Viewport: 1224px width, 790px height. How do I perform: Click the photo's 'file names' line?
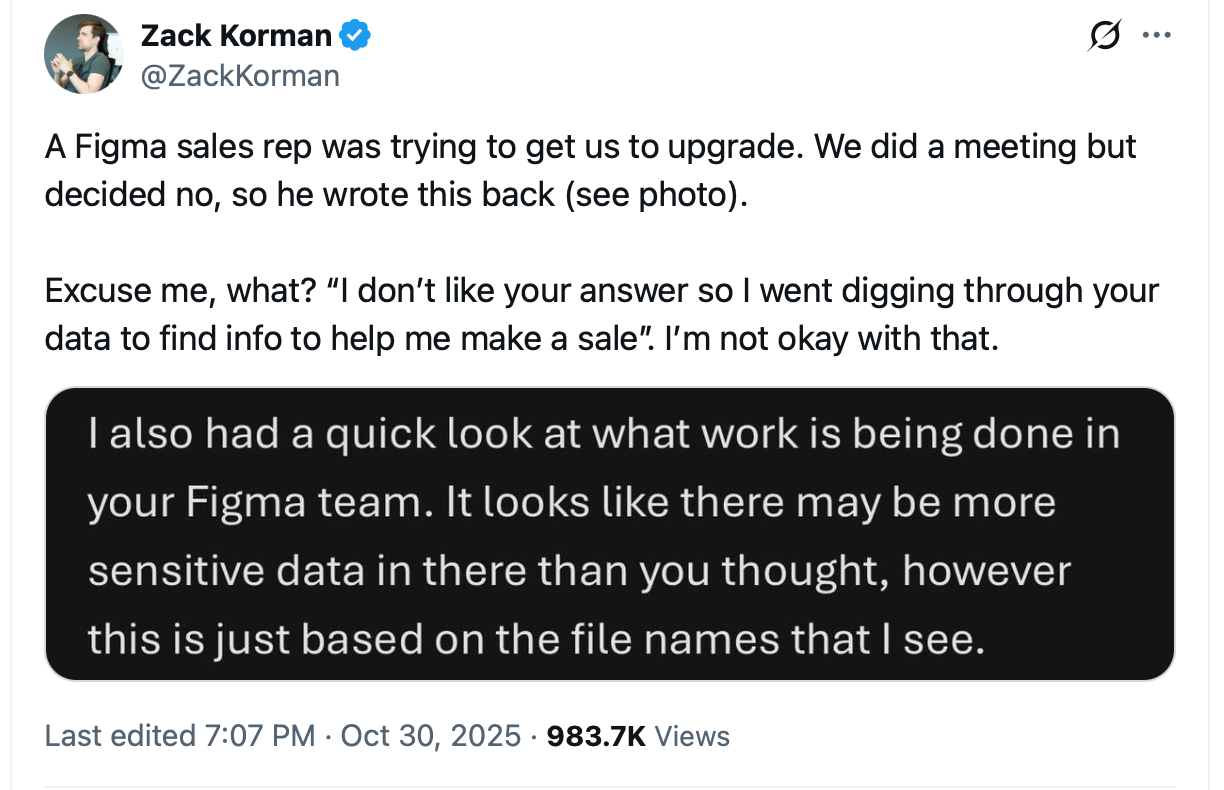pos(536,639)
